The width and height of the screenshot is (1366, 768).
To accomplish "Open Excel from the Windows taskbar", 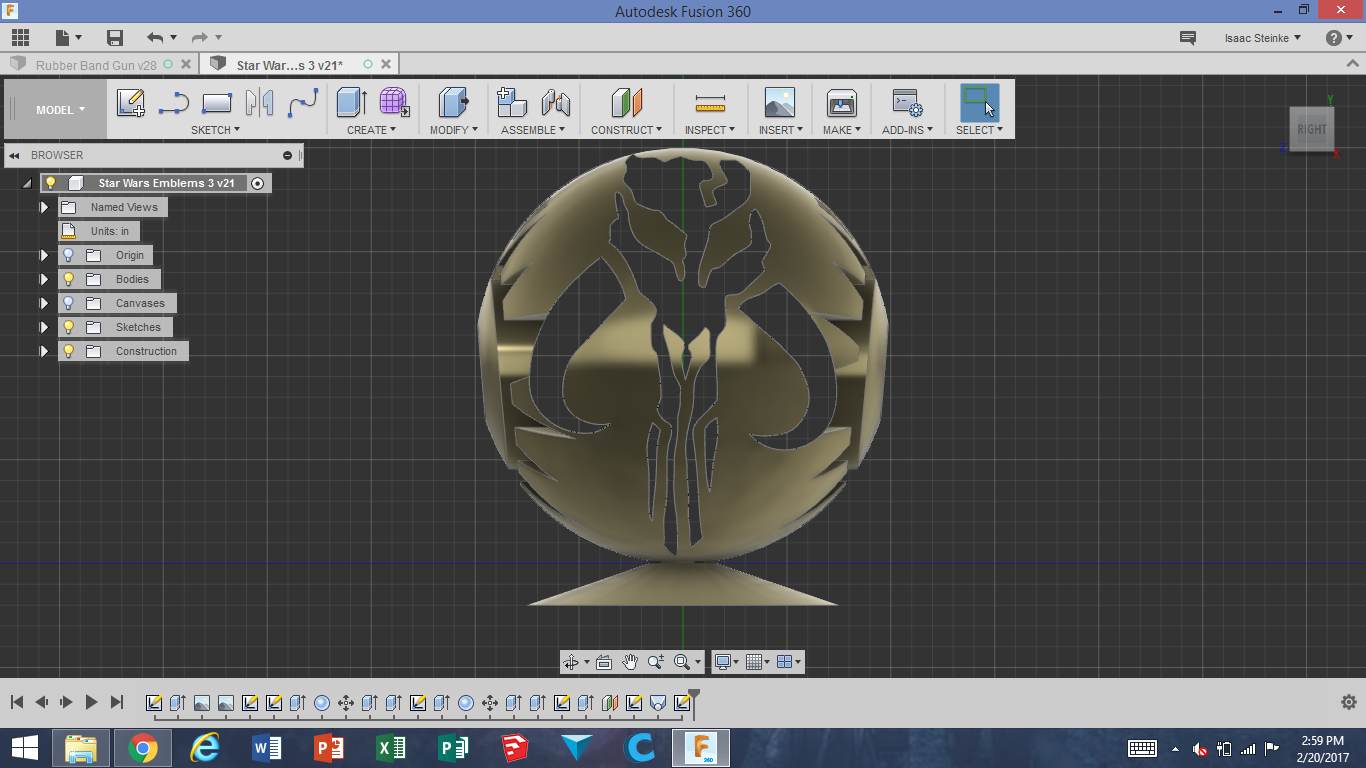I will pyautogui.click(x=391, y=748).
